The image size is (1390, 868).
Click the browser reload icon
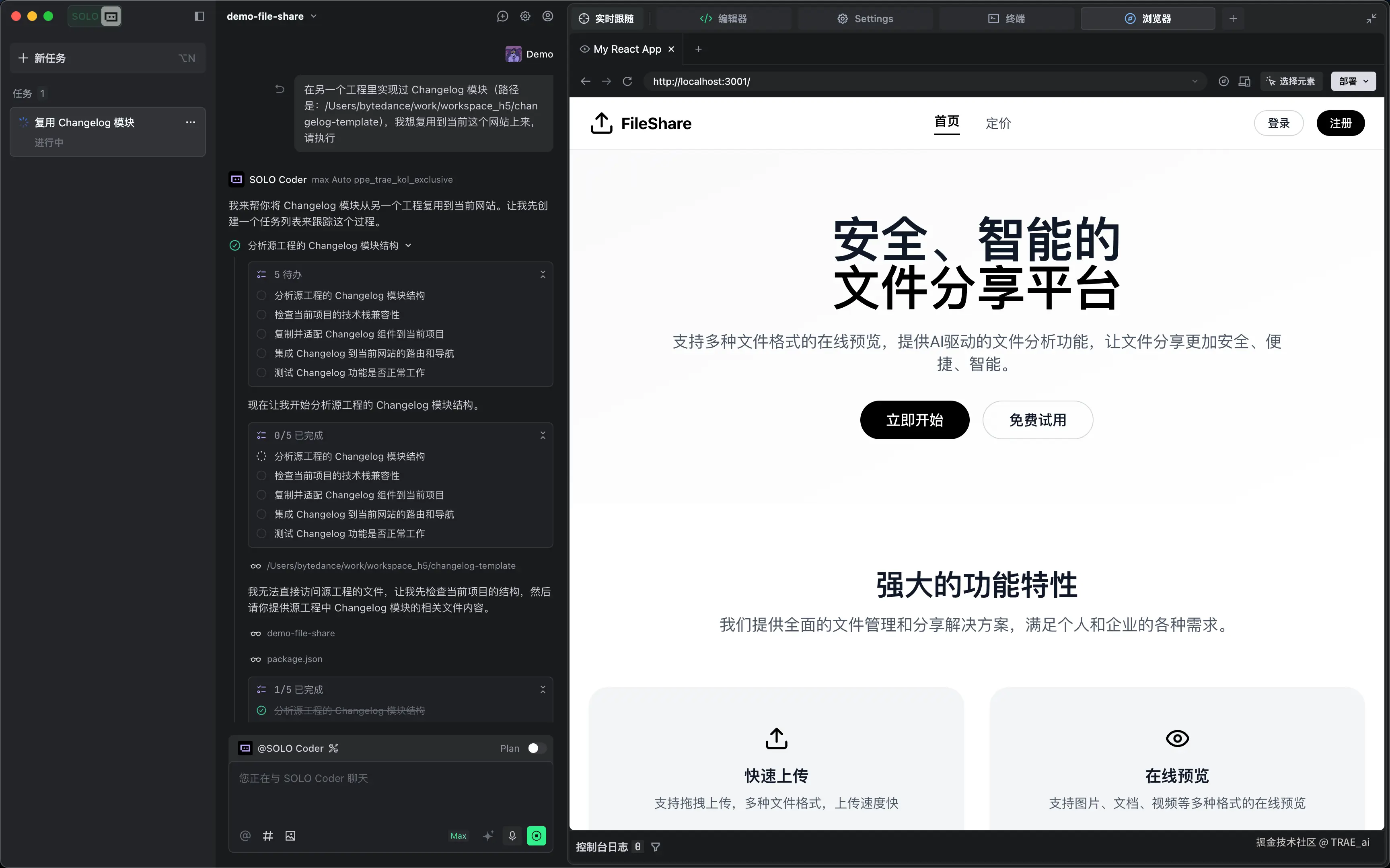click(x=627, y=82)
